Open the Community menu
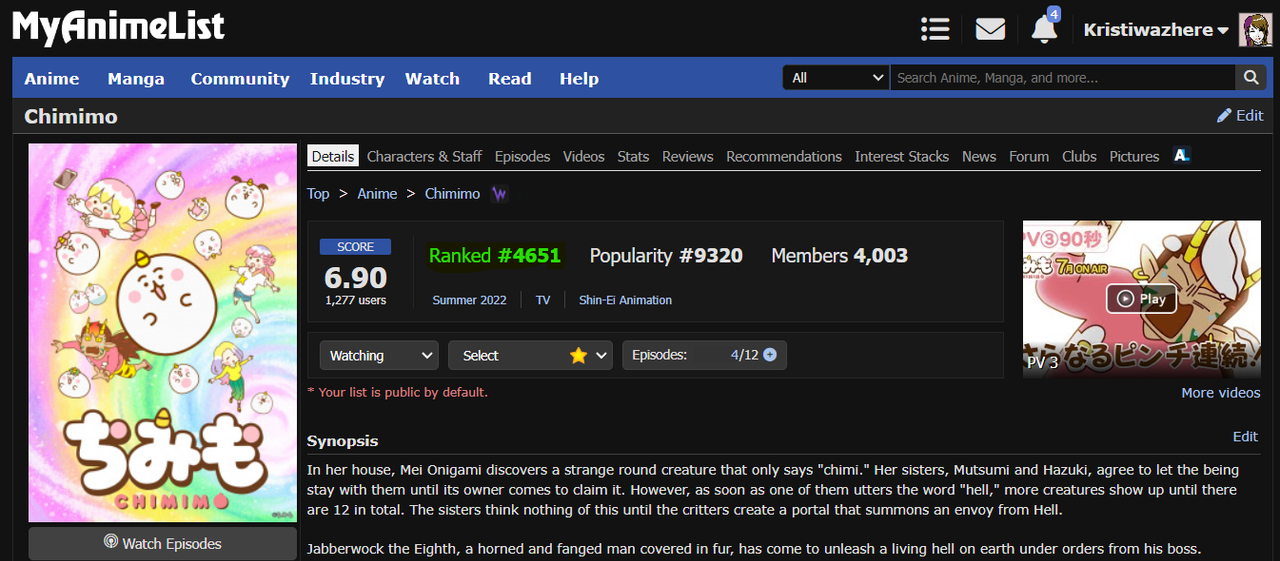The height and width of the screenshot is (561, 1280). point(240,78)
